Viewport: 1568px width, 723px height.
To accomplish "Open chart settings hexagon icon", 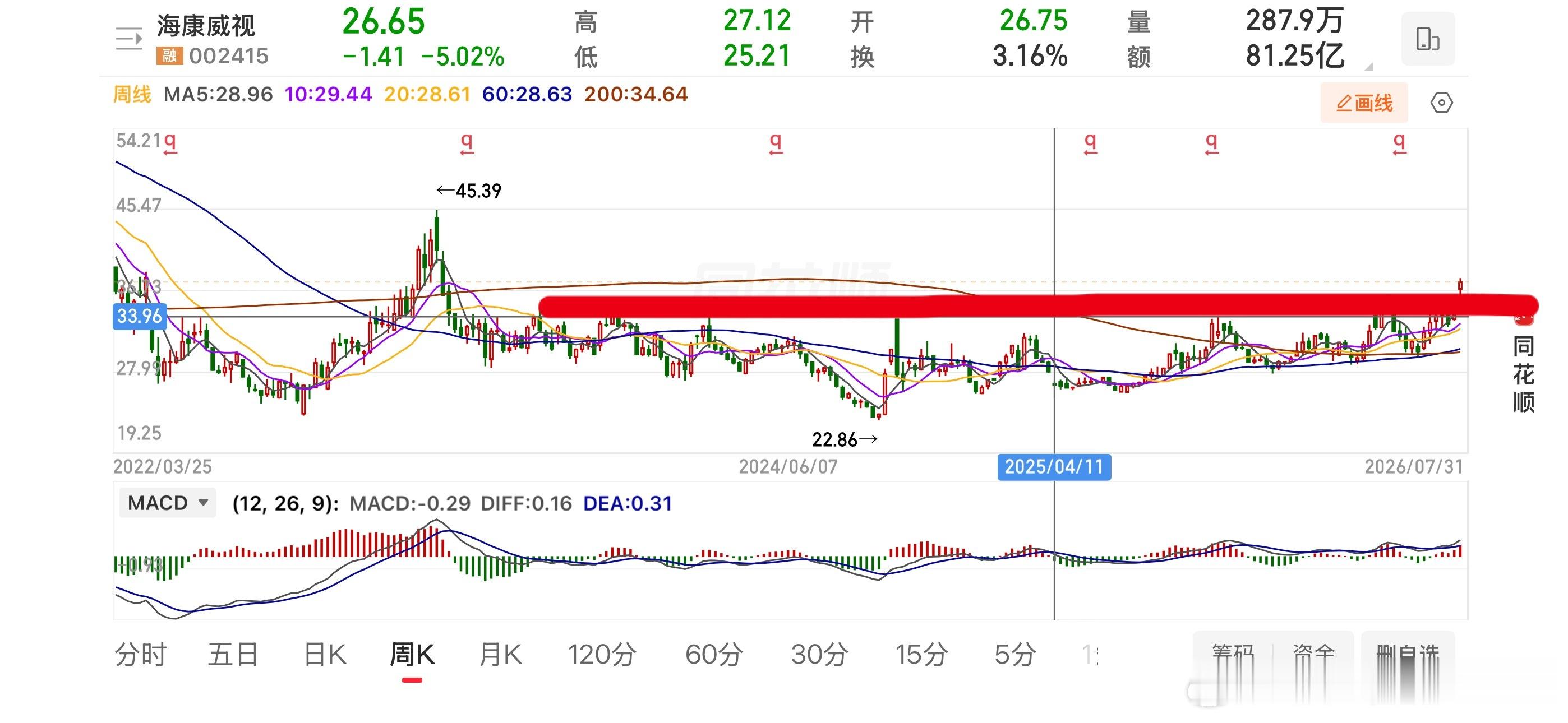I will 1441,102.
